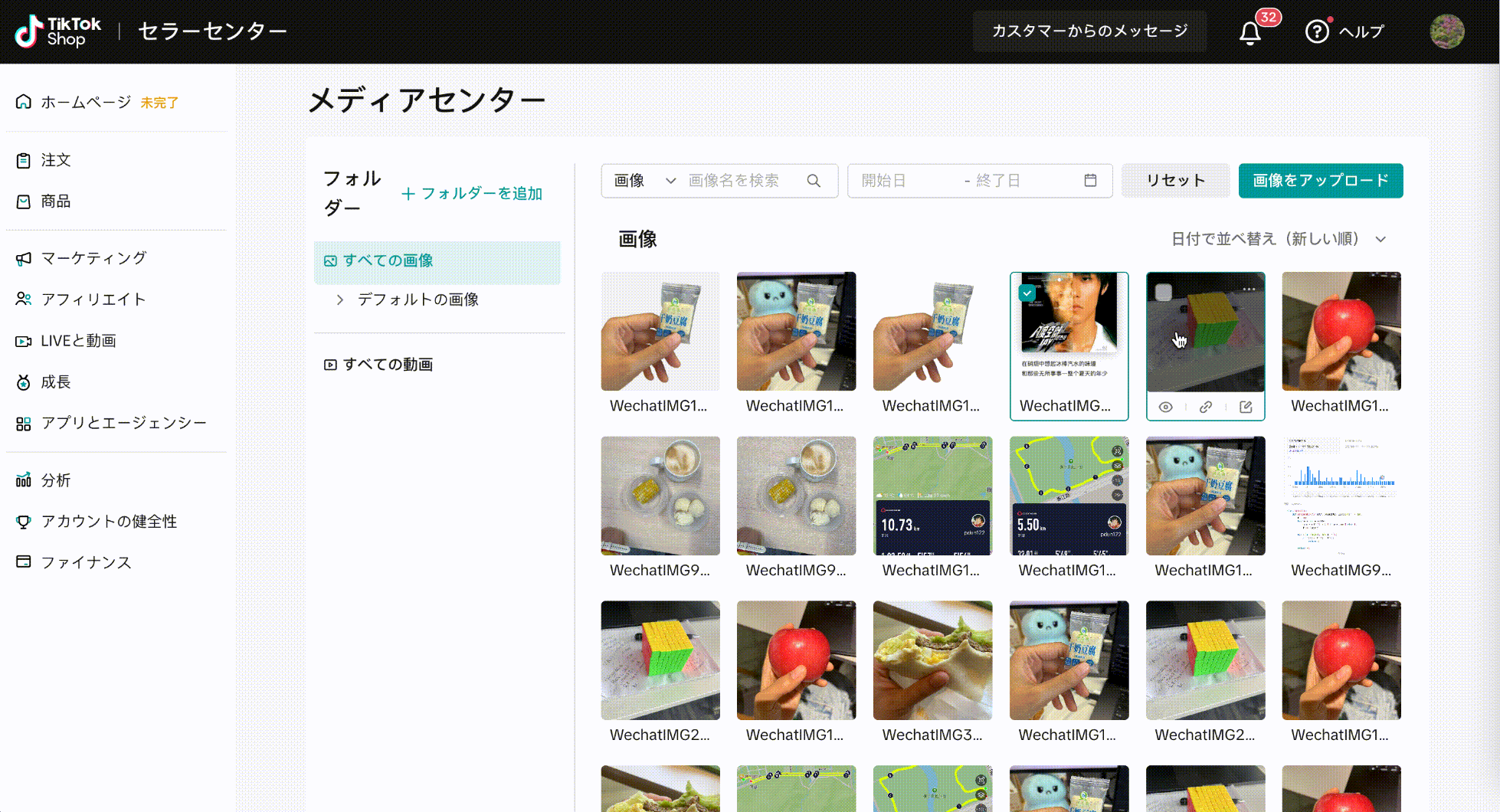This screenshot has height=812, width=1500.
Task: Uncheck the selected poster image checkbox
Action: (x=1027, y=293)
